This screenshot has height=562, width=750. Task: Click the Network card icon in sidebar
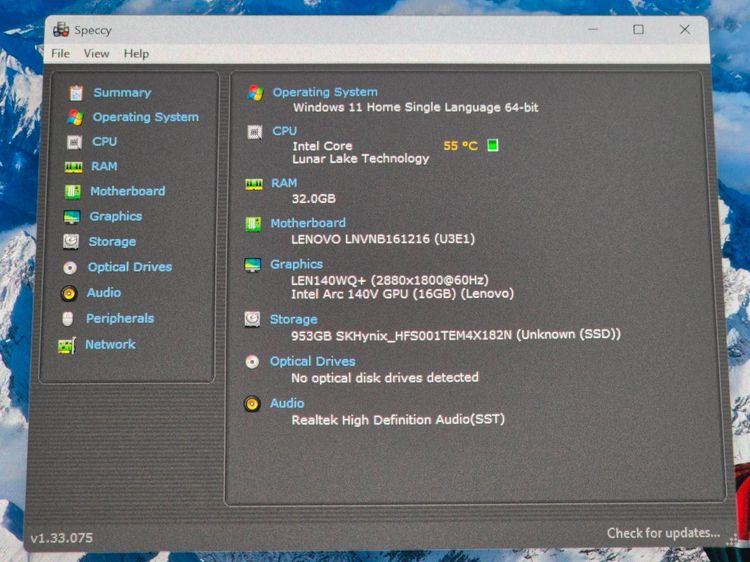click(66, 345)
